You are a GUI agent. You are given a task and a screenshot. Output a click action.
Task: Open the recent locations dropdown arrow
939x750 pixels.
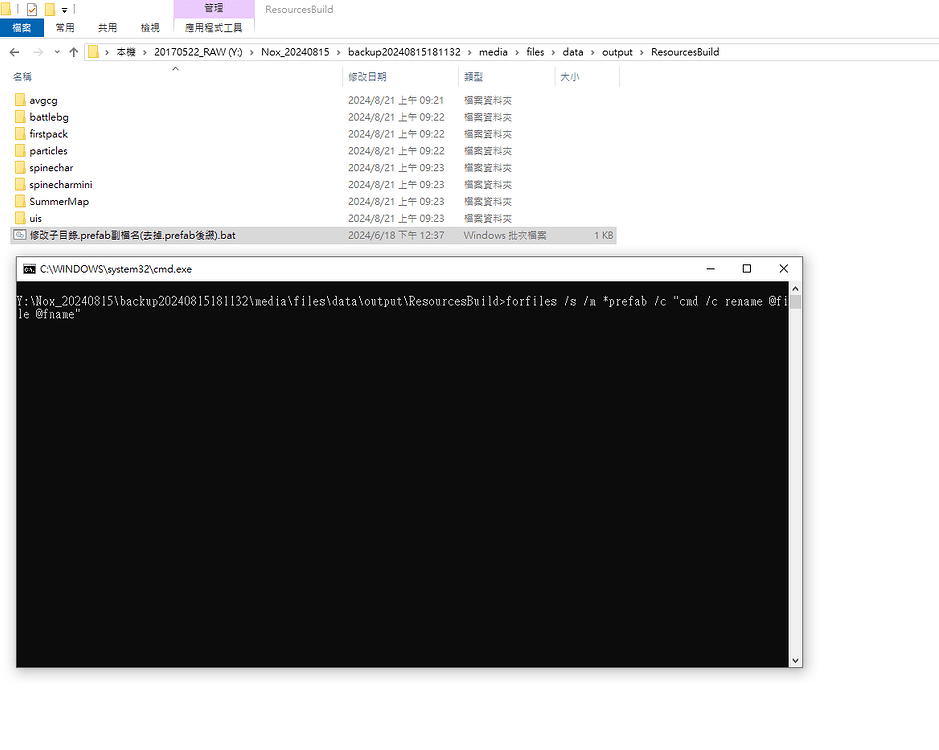(x=57, y=52)
